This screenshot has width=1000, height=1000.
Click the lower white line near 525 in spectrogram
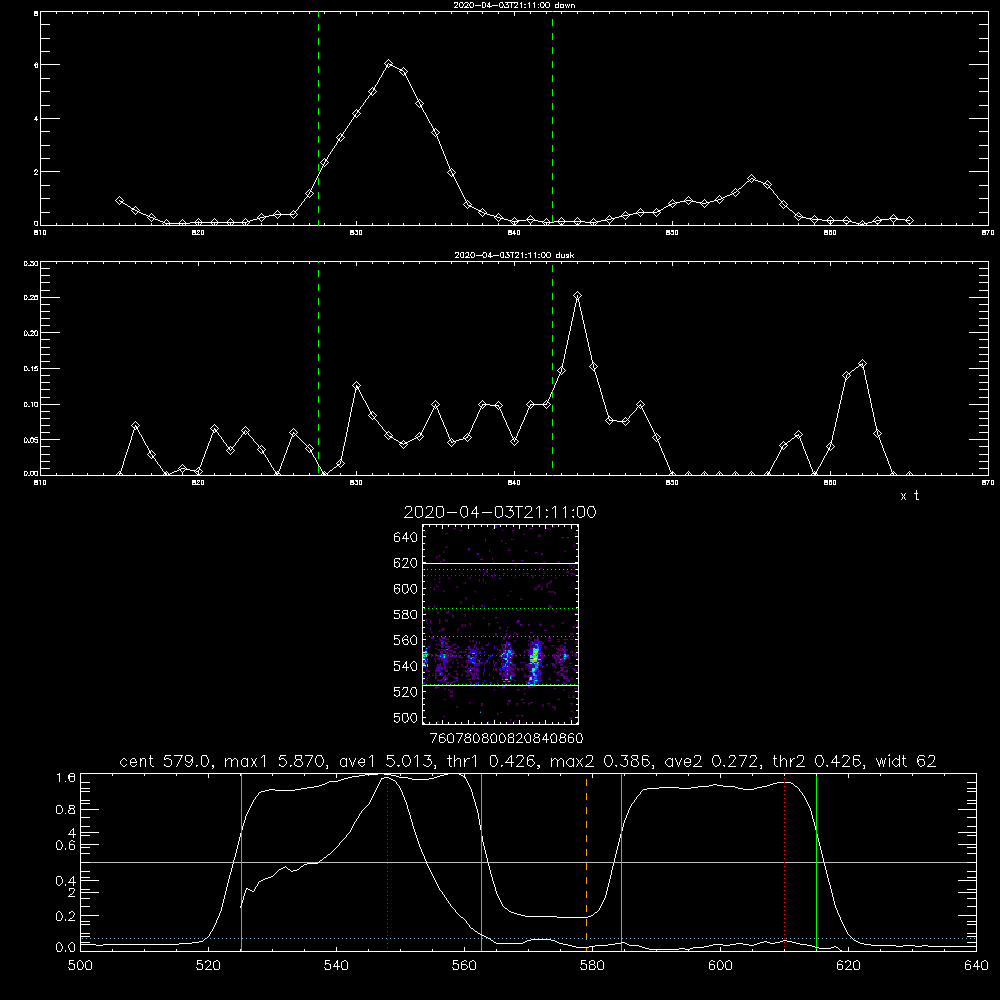[x=501, y=685]
